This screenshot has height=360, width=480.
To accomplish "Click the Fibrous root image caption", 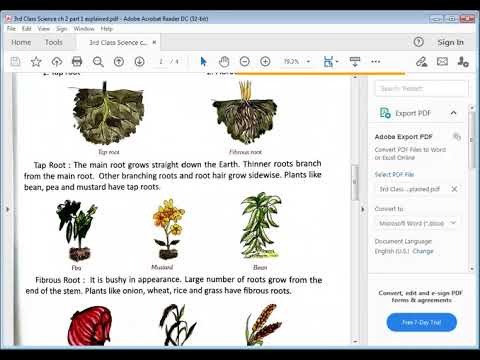I will coord(245,152).
